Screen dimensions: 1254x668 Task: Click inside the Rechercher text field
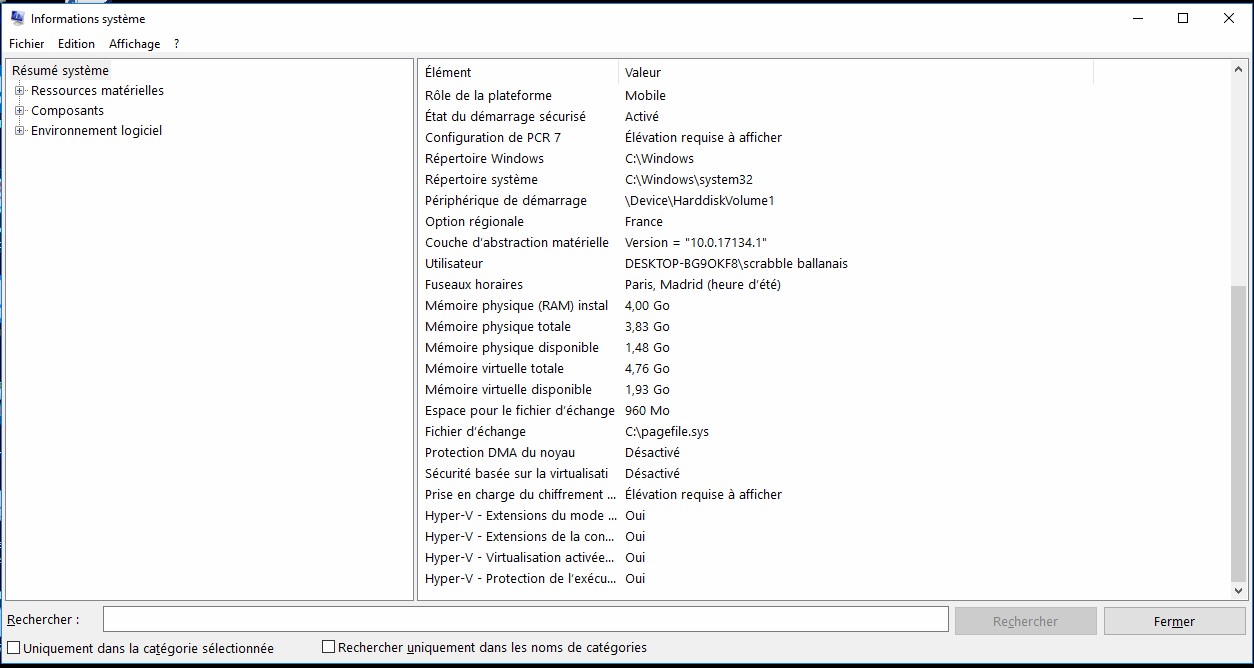tap(525, 620)
